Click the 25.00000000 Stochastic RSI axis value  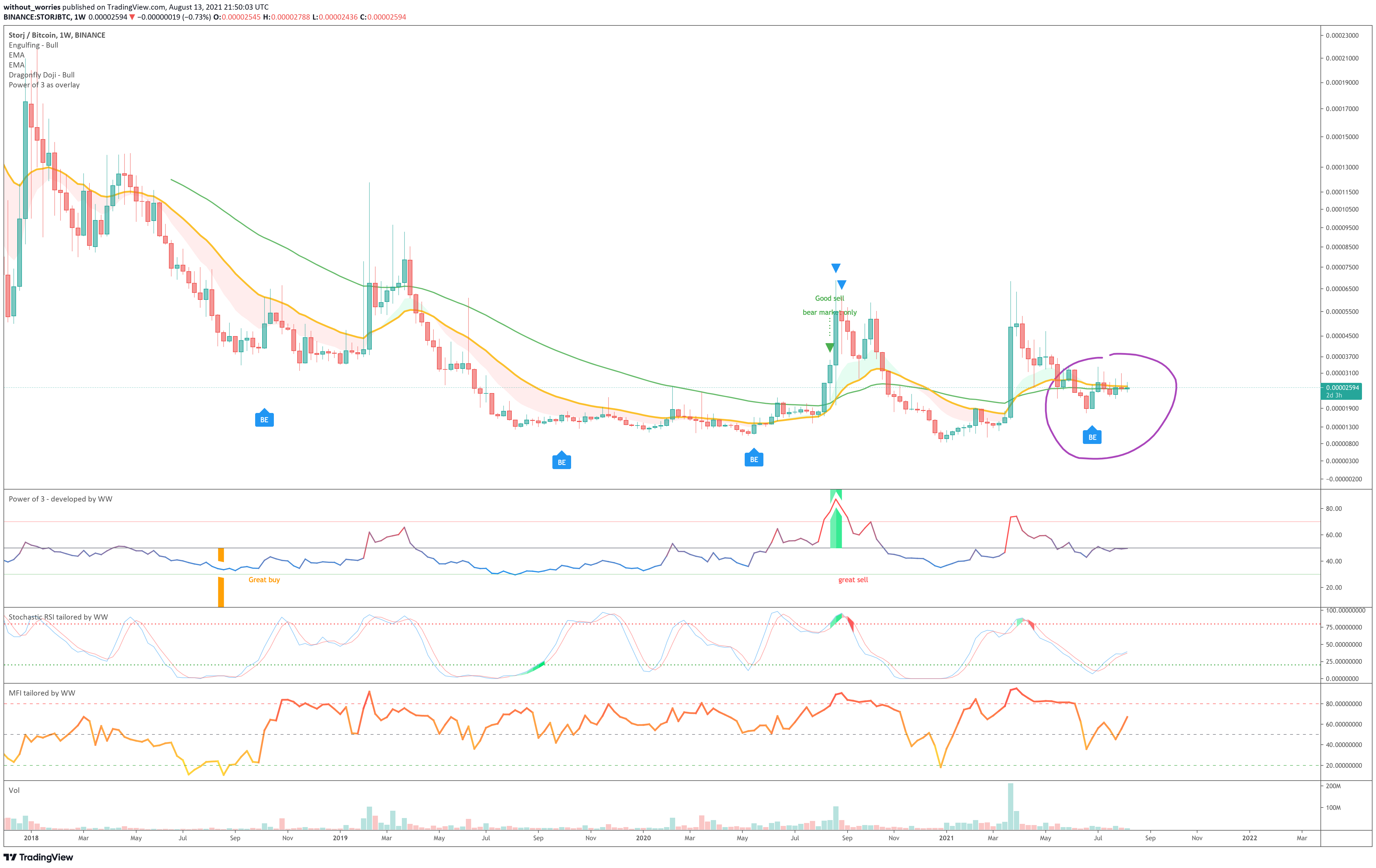[1344, 662]
